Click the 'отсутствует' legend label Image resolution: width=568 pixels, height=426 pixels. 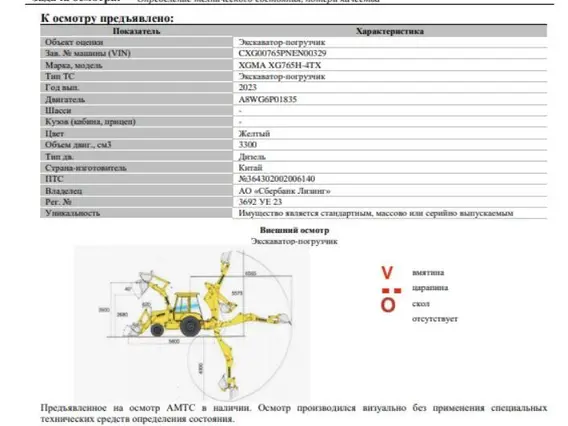point(435,319)
